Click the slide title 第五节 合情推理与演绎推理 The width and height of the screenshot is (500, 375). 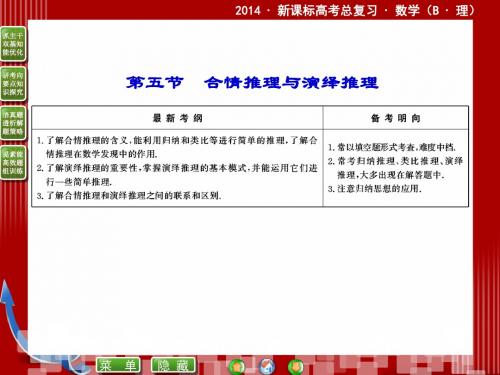[252, 83]
